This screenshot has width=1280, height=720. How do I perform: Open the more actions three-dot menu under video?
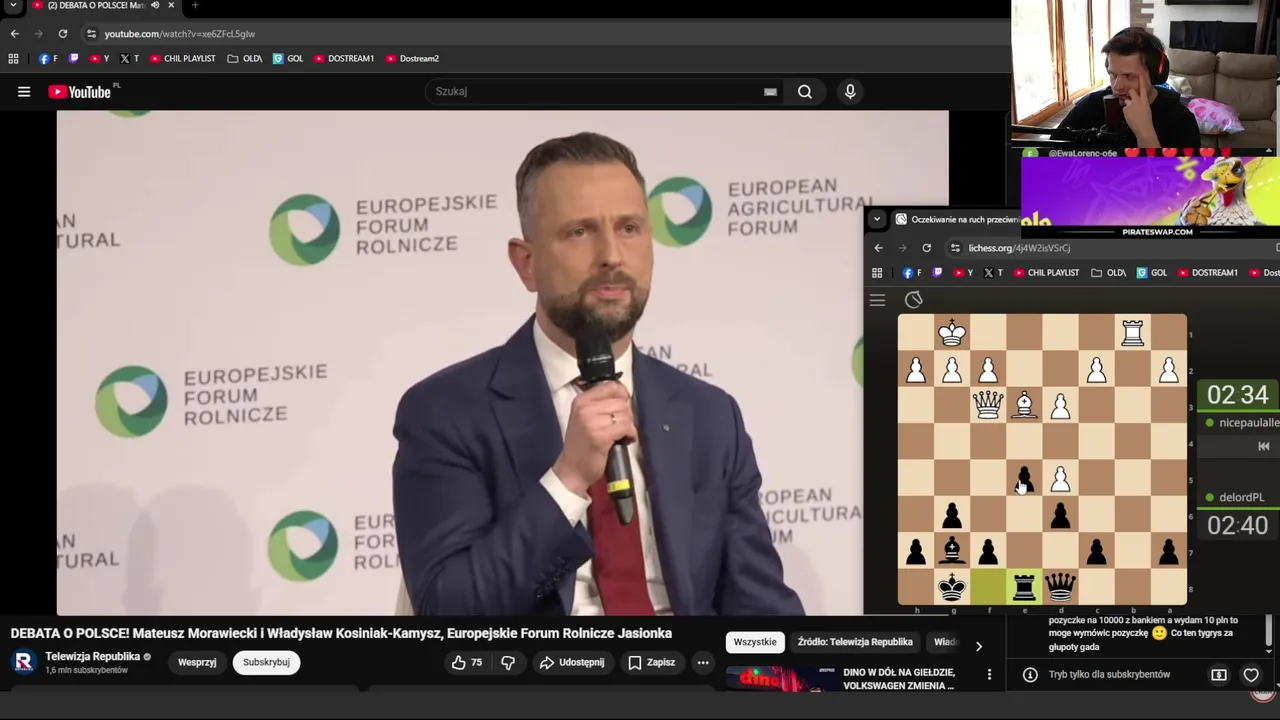703,662
